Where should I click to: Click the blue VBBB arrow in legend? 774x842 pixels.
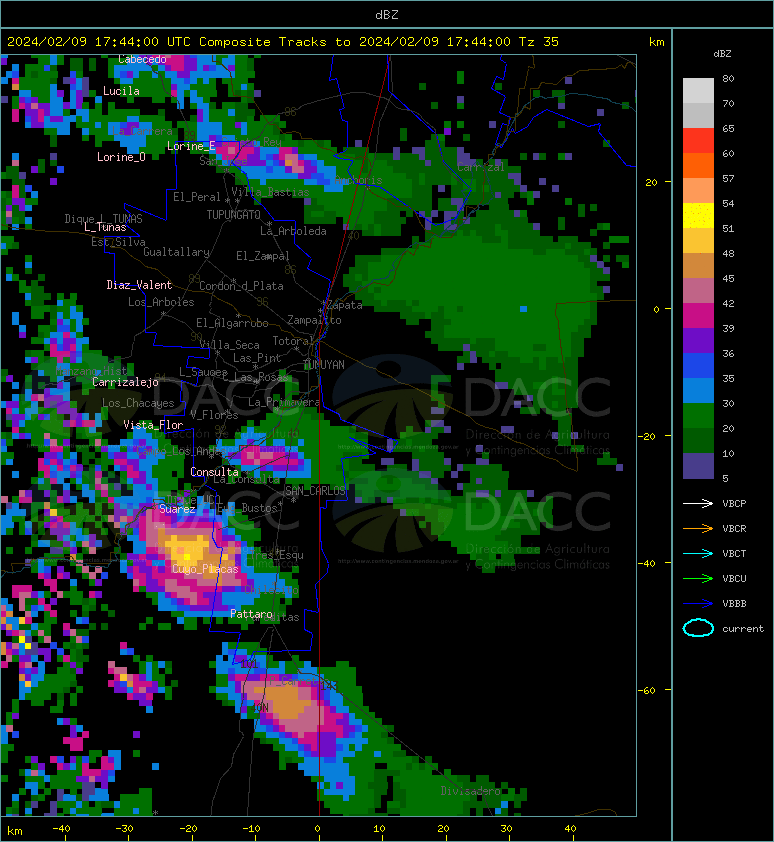[698, 604]
